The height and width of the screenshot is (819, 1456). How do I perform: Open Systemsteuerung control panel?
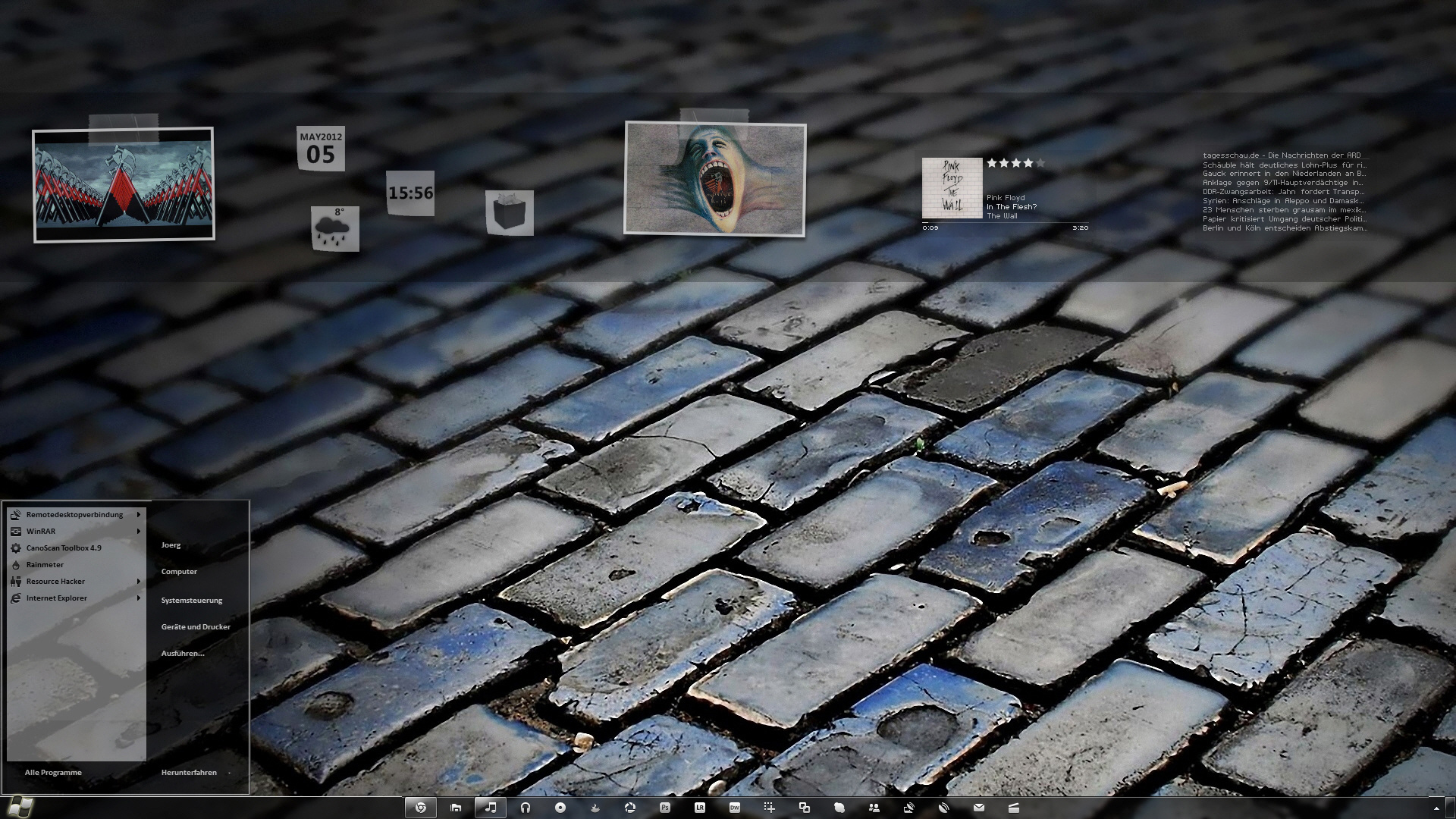click(x=192, y=601)
